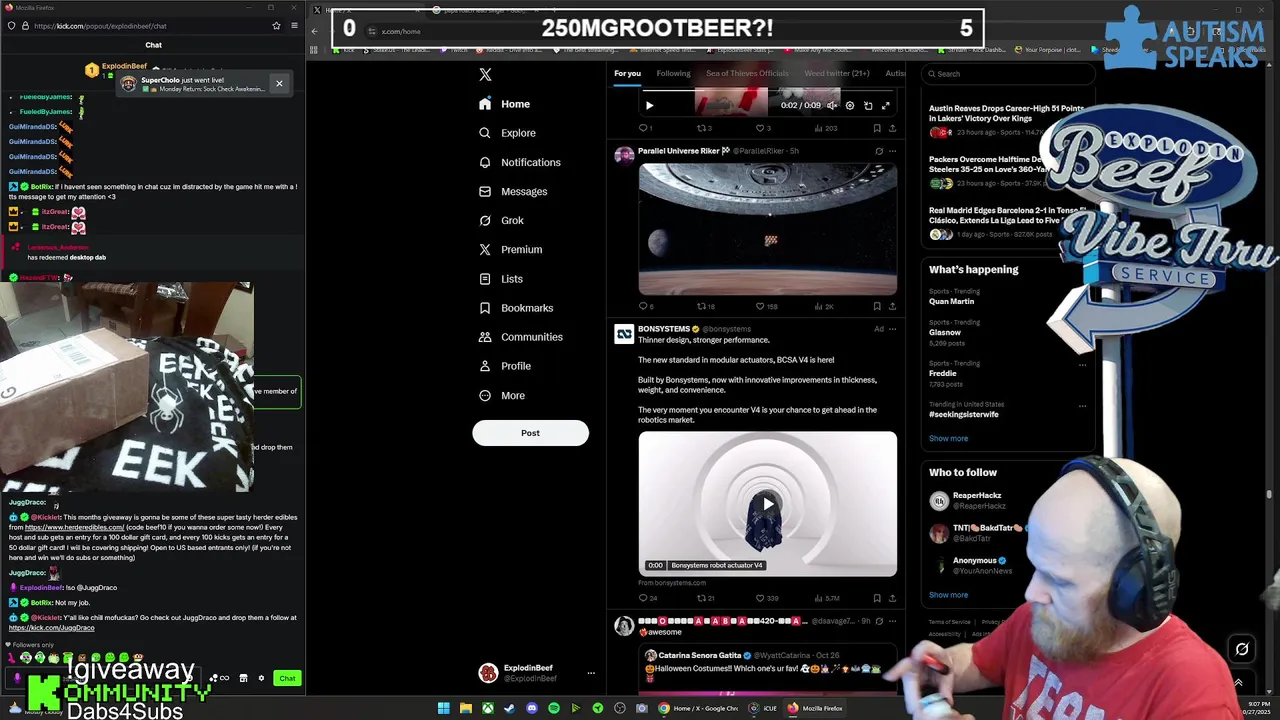Reply to the Bonsystems ad post
Viewport: 1280px width, 720px height.
(643, 598)
